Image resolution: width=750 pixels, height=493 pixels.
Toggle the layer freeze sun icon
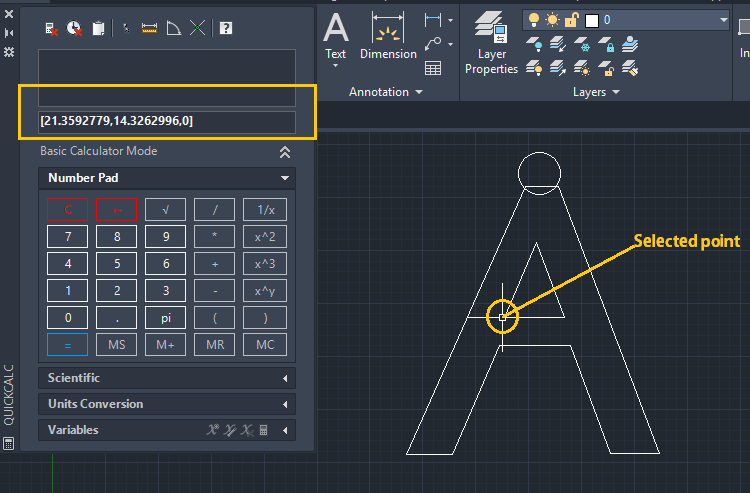click(551, 21)
